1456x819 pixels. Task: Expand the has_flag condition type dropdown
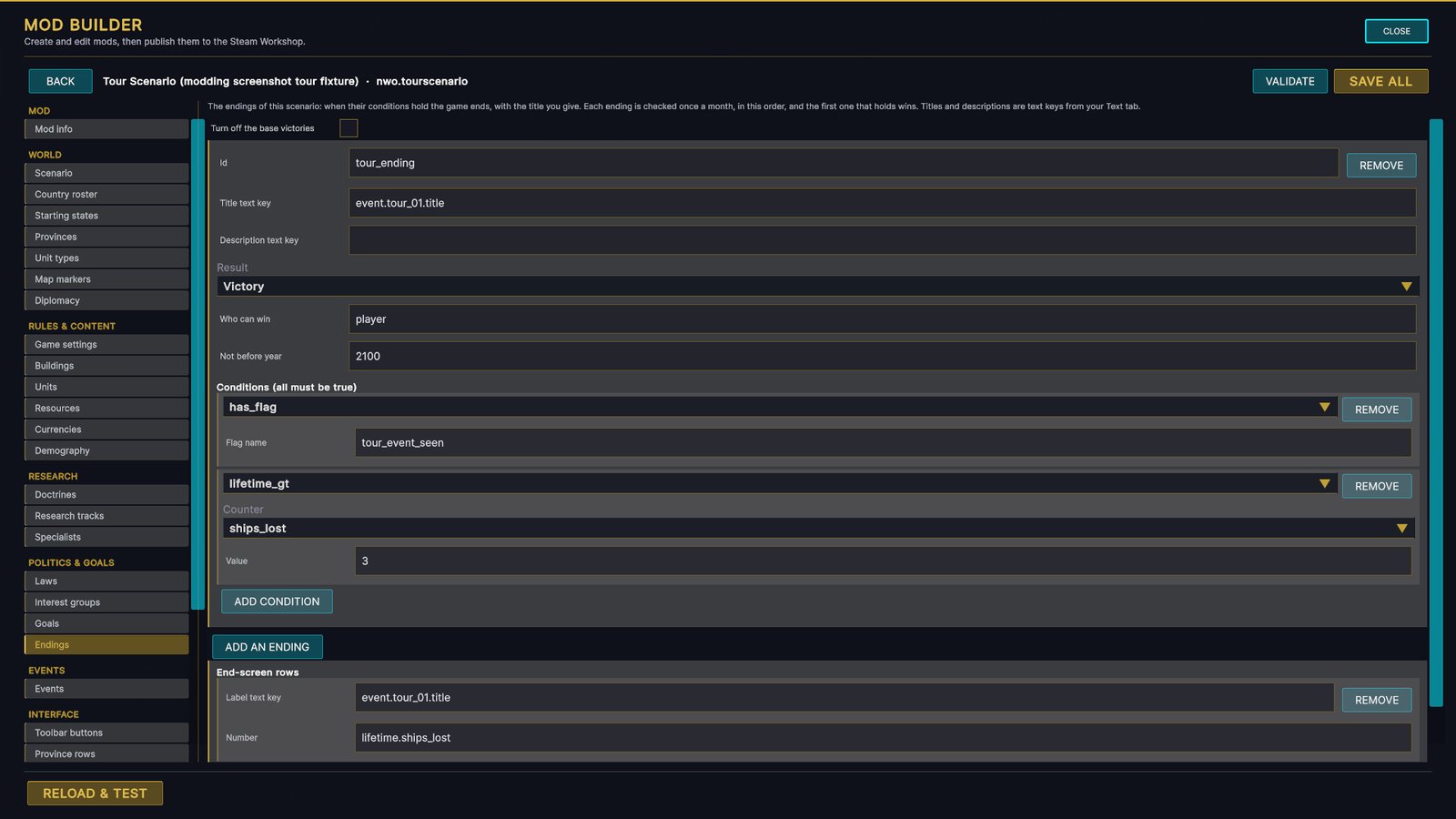click(779, 407)
